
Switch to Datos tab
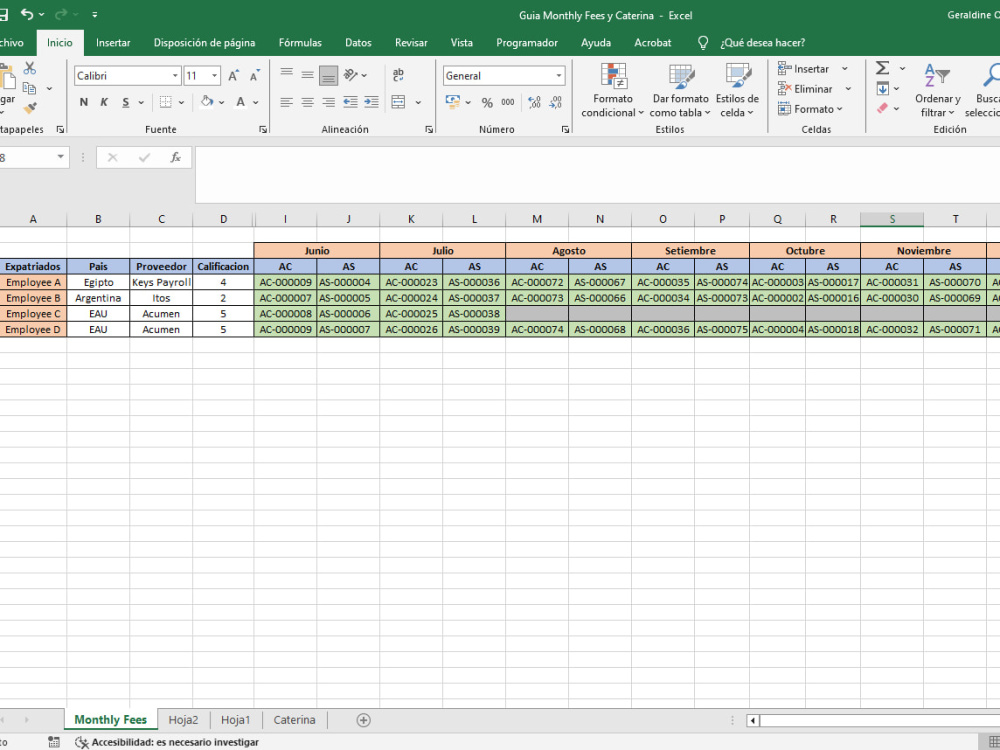[x=358, y=43]
